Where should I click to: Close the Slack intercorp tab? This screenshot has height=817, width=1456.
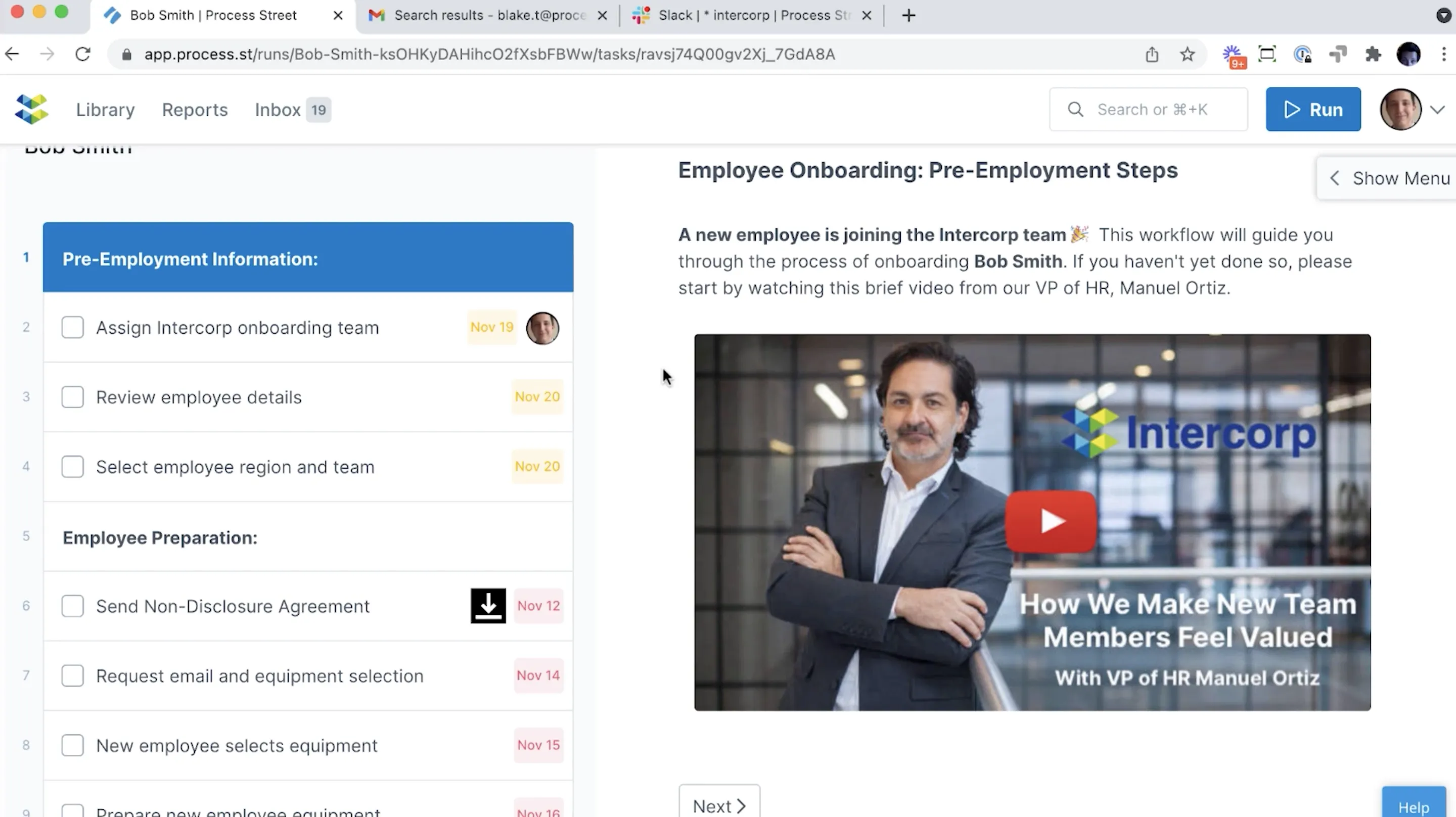tap(867, 15)
